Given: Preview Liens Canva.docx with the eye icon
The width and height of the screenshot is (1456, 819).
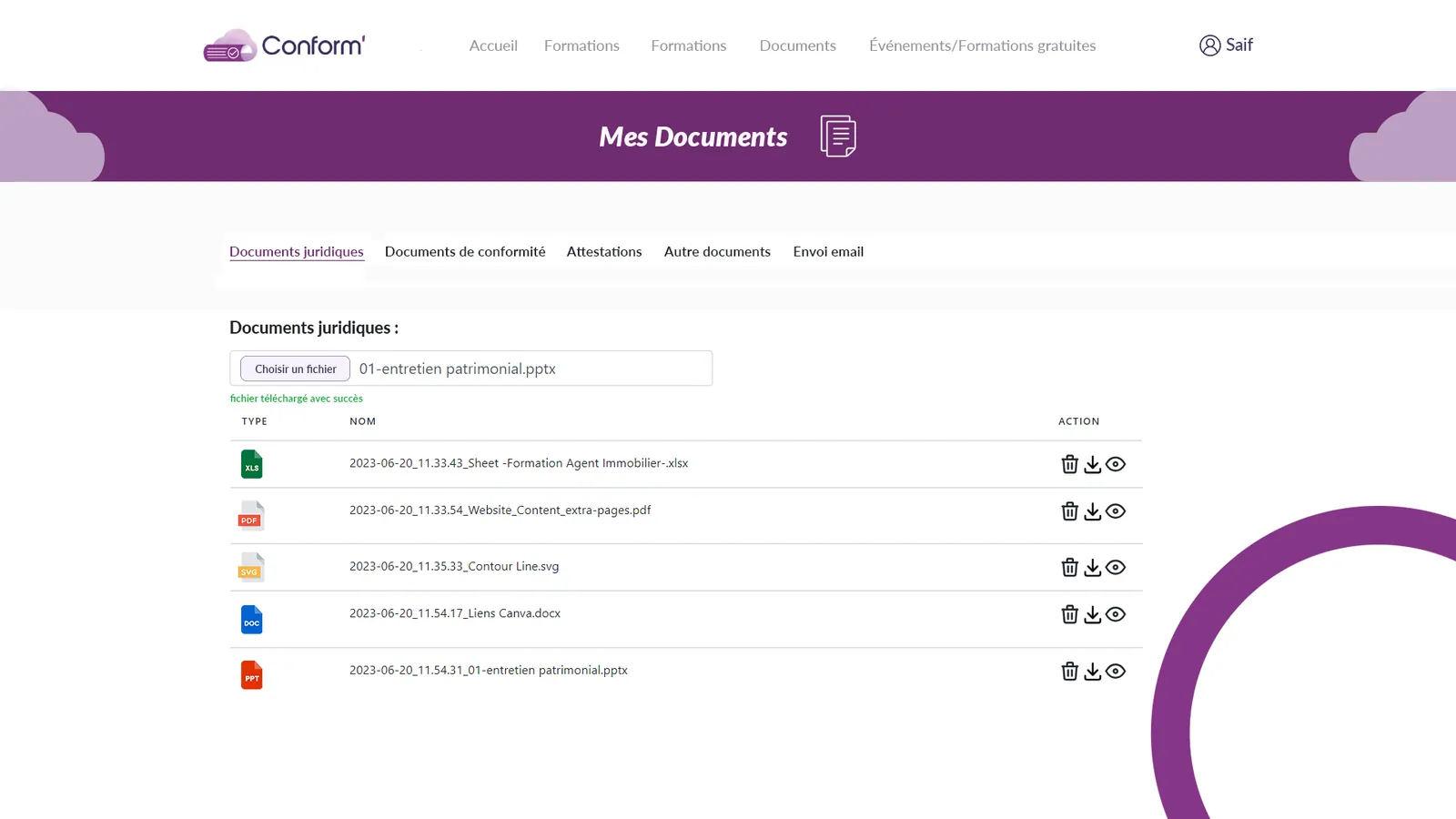Looking at the screenshot, I should pos(1116,614).
